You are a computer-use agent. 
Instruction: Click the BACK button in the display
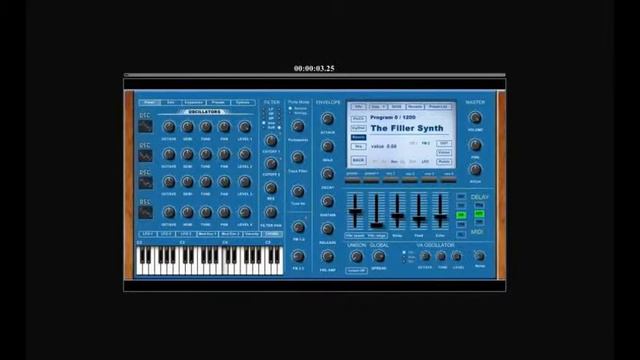[358, 160]
